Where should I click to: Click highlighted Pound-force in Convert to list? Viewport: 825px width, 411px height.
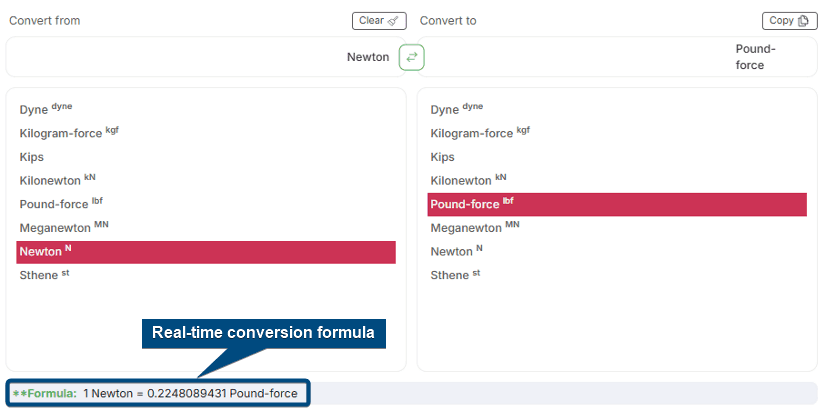[x=616, y=204]
